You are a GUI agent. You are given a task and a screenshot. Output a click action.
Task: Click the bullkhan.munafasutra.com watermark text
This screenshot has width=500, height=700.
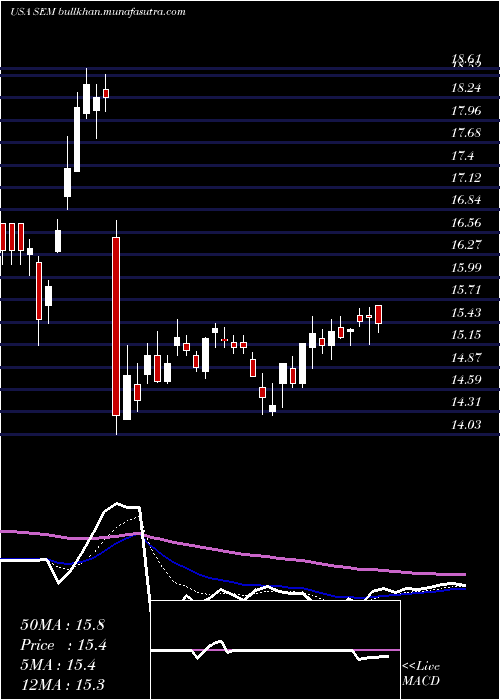pos(122,12)
